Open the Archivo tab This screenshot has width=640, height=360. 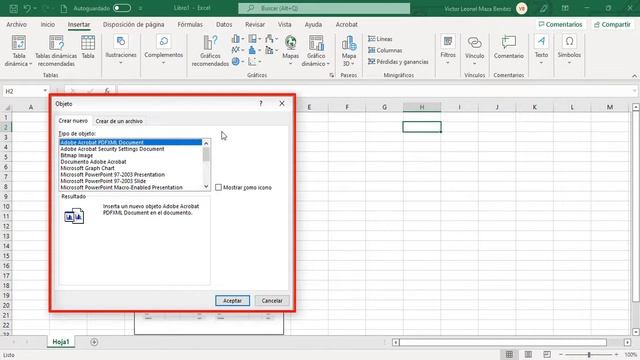pyautogui.click(x=16, y=24)
